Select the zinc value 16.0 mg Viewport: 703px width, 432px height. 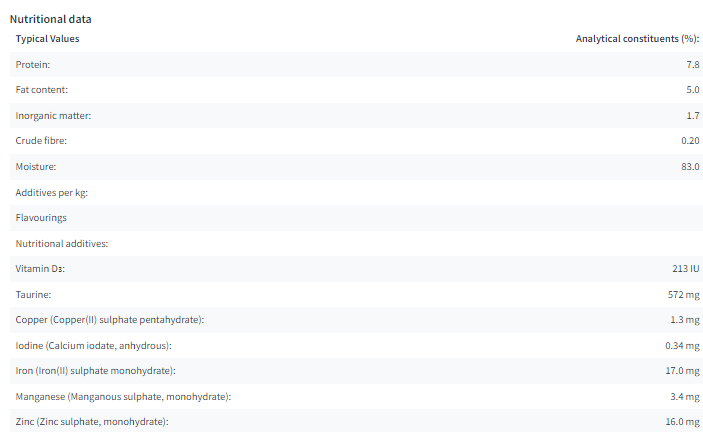[x=682, y=422]
